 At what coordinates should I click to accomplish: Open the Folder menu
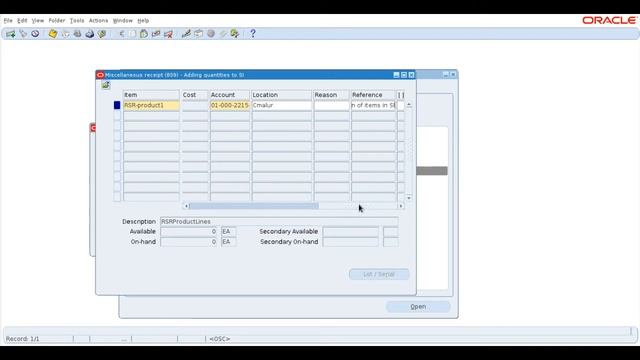pos(57,20)
